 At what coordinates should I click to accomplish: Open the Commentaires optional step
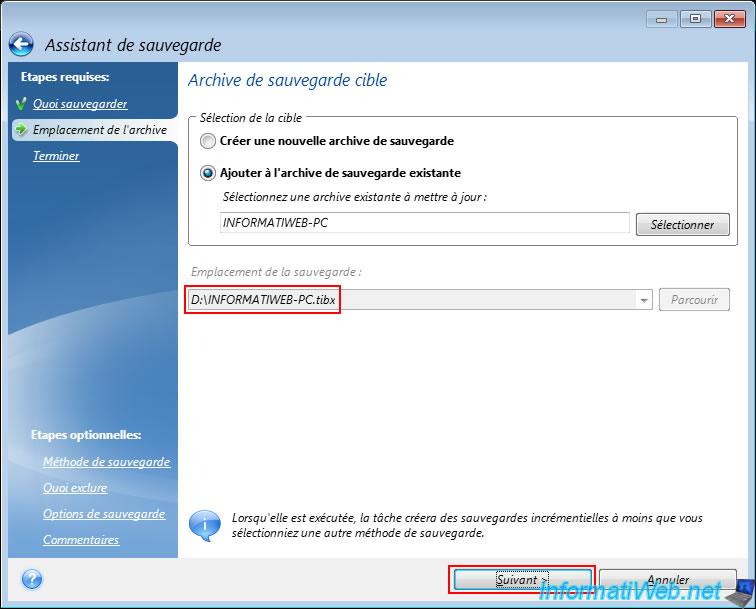point(81,540)
